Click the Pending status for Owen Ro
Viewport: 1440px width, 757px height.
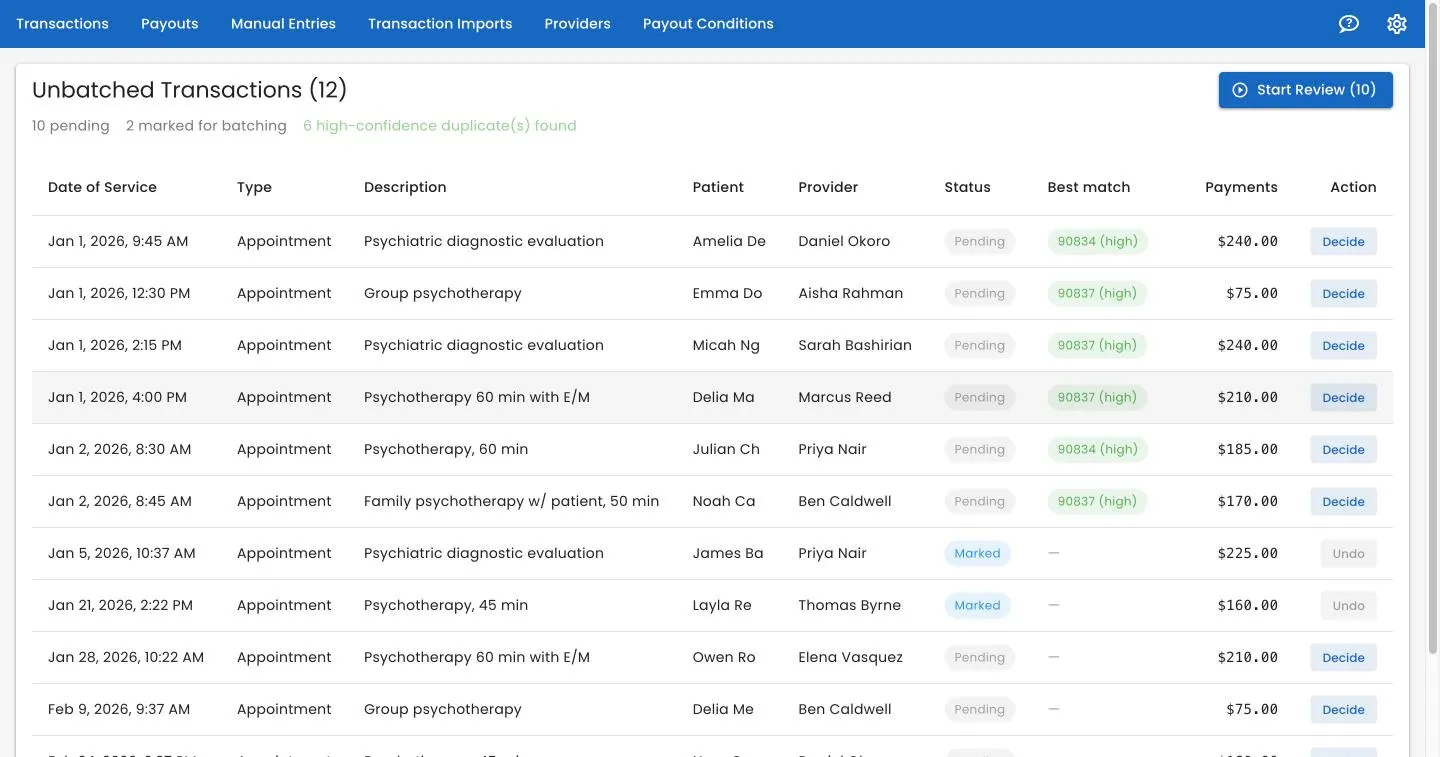click(979, 657)
